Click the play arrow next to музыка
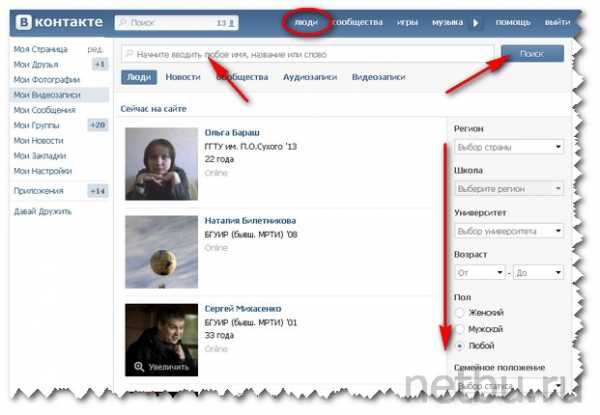The height and width of the screenshot is (415, 600). pos(476,23)
